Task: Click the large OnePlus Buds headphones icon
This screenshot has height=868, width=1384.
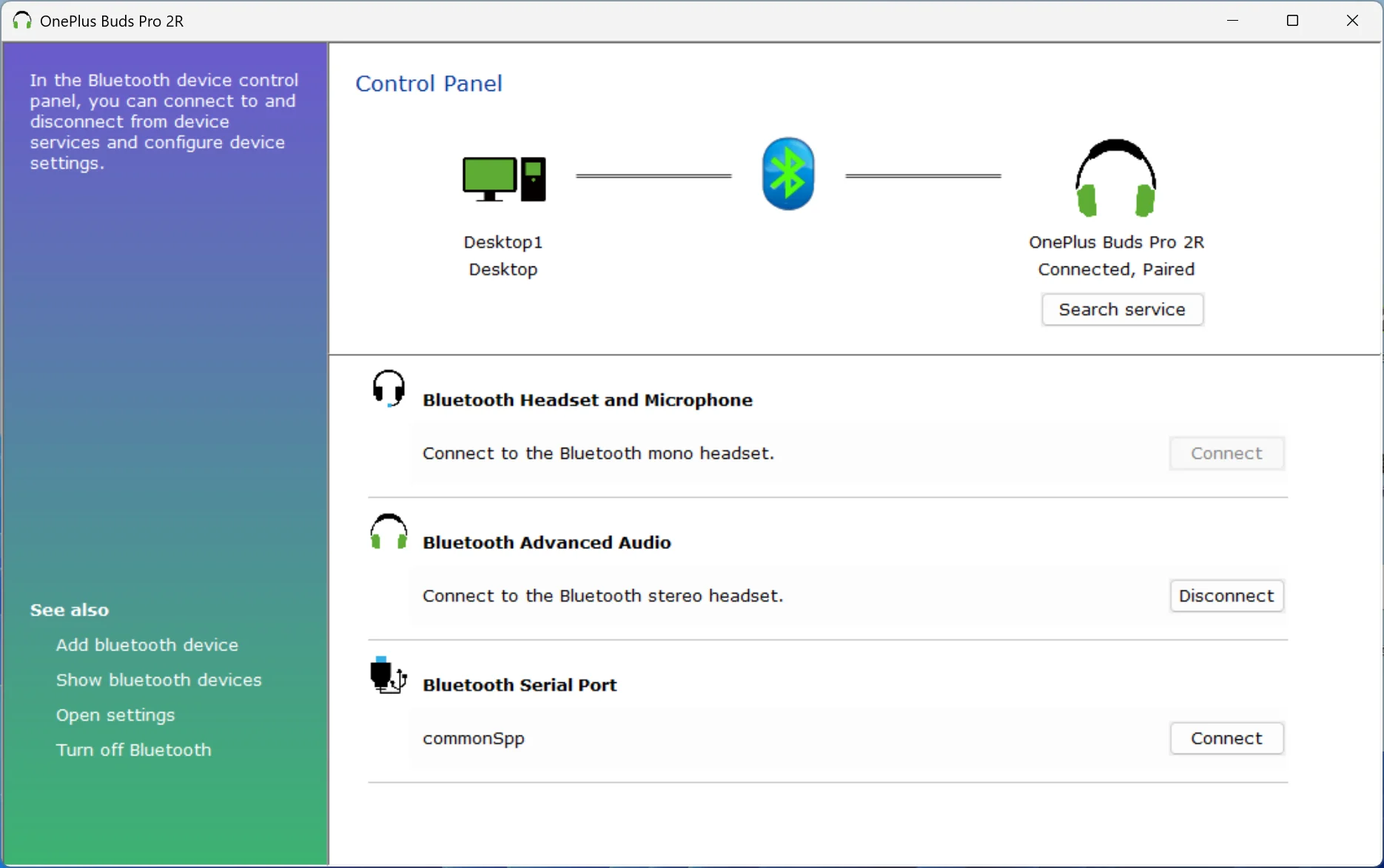Action: (1115, 178)
